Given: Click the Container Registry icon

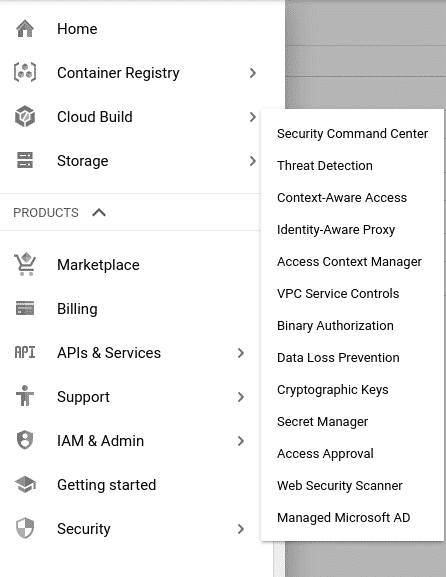Looking at the screenshot, I should (25, 72).
